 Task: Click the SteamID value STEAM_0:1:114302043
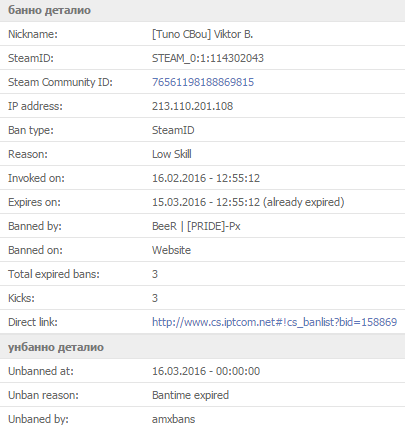[208, 58]
